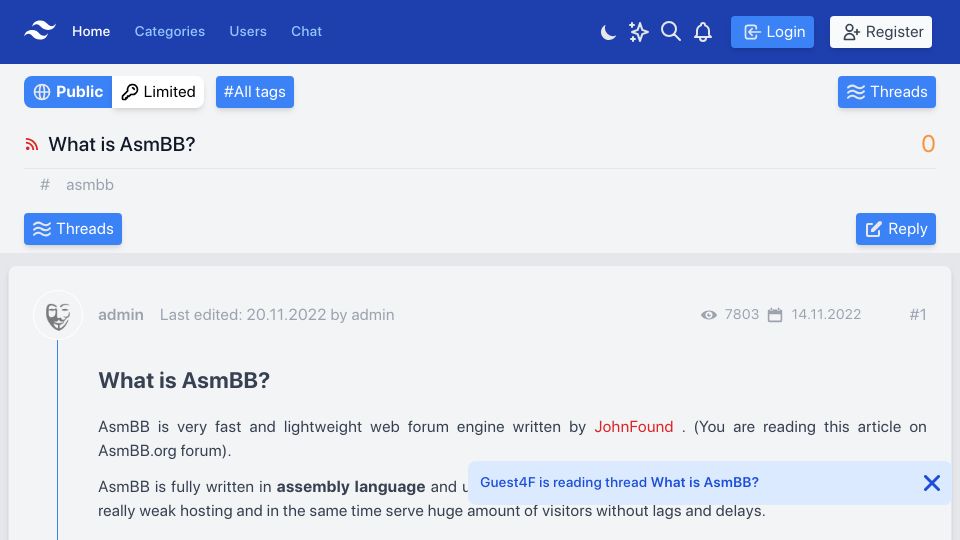Click the asmbb tag
The height and width of the screenshot is (540, 960).
(x=90, y=185)
